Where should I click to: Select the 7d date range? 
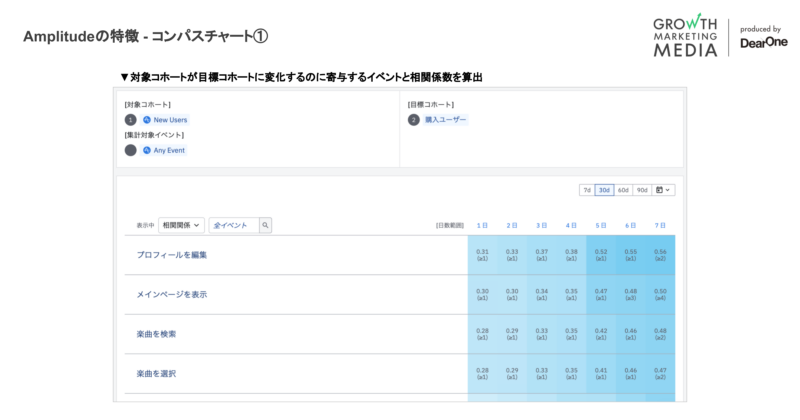coord(587,190)
